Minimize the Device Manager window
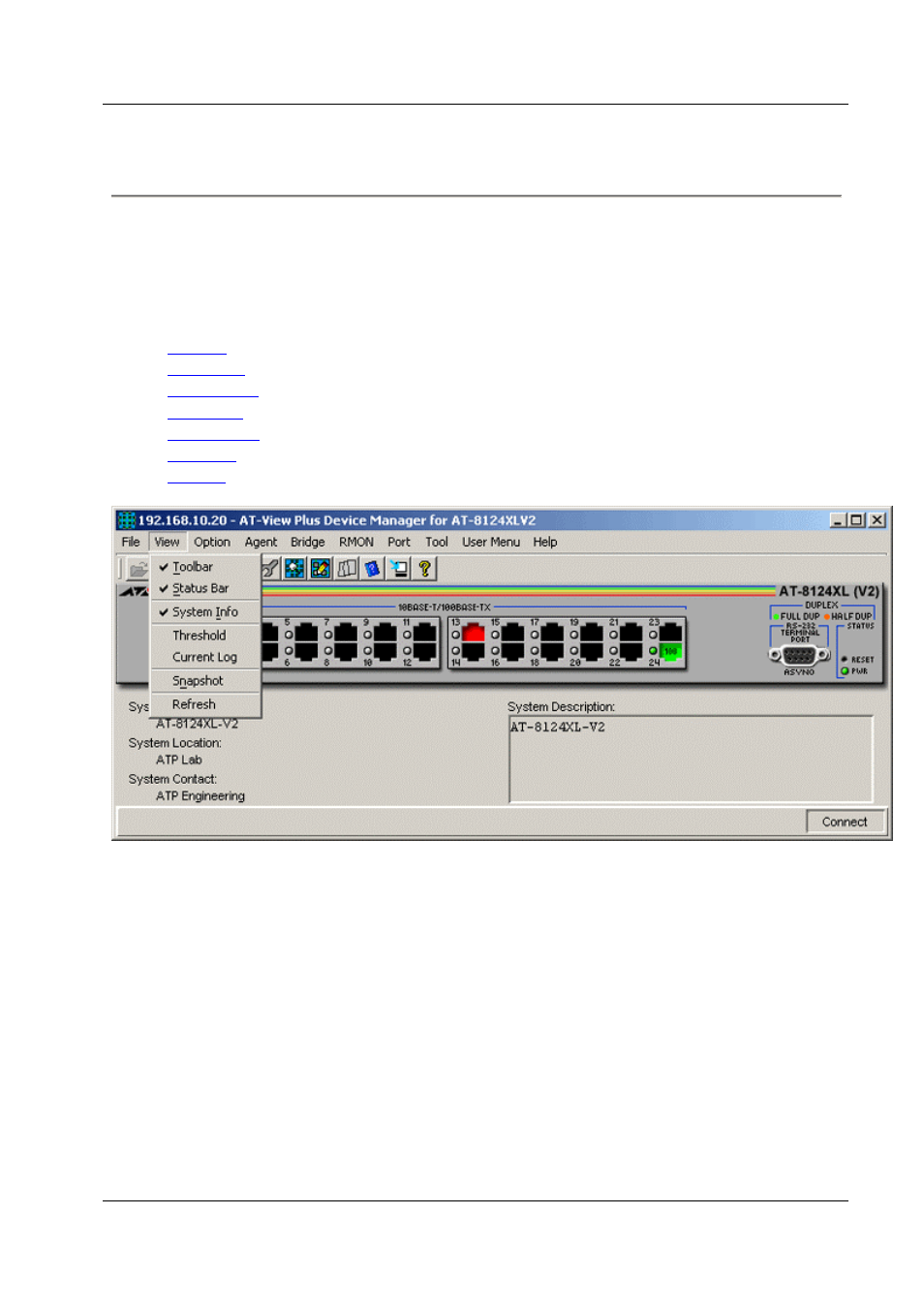This screenshot has height=1308, width=924. (839, 520)
